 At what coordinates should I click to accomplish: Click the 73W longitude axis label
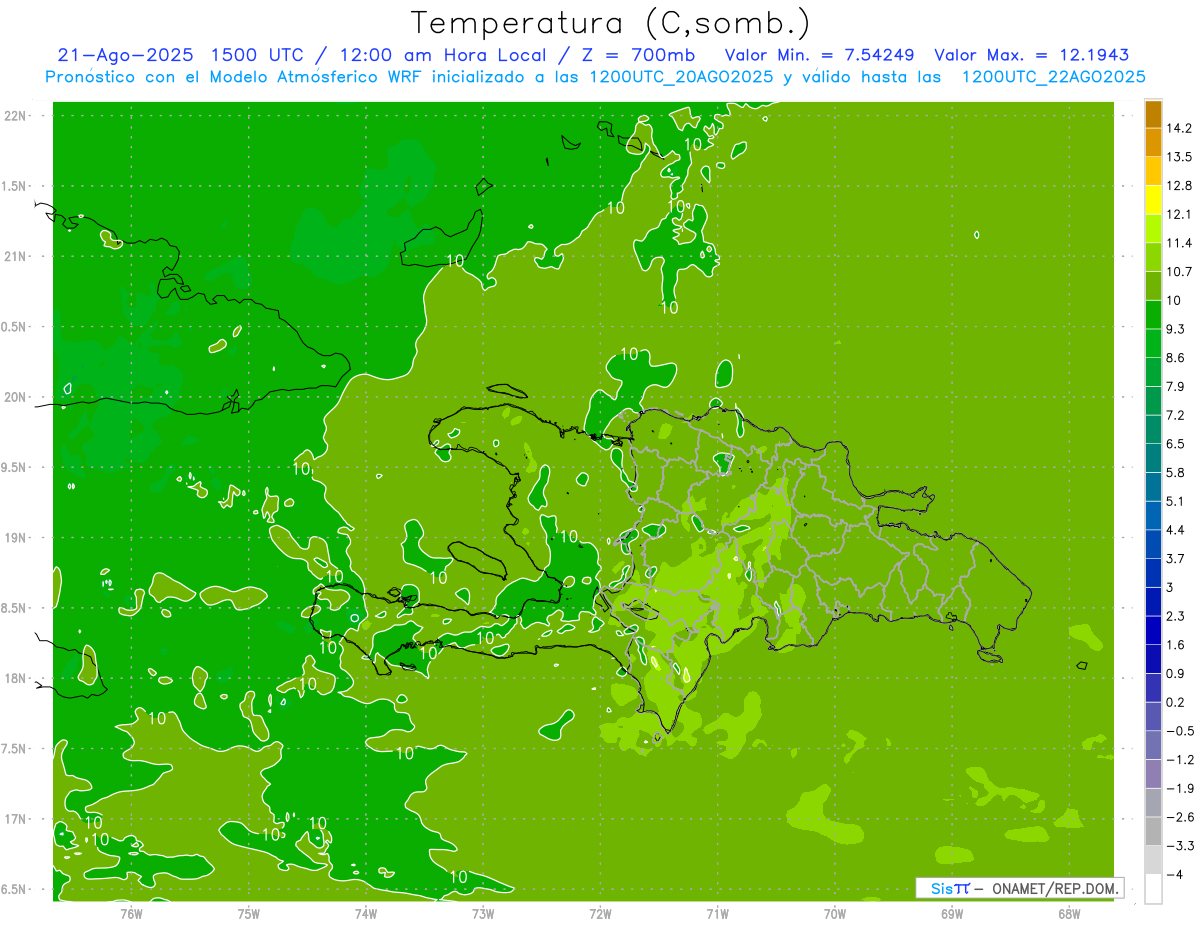coord(483,913)
